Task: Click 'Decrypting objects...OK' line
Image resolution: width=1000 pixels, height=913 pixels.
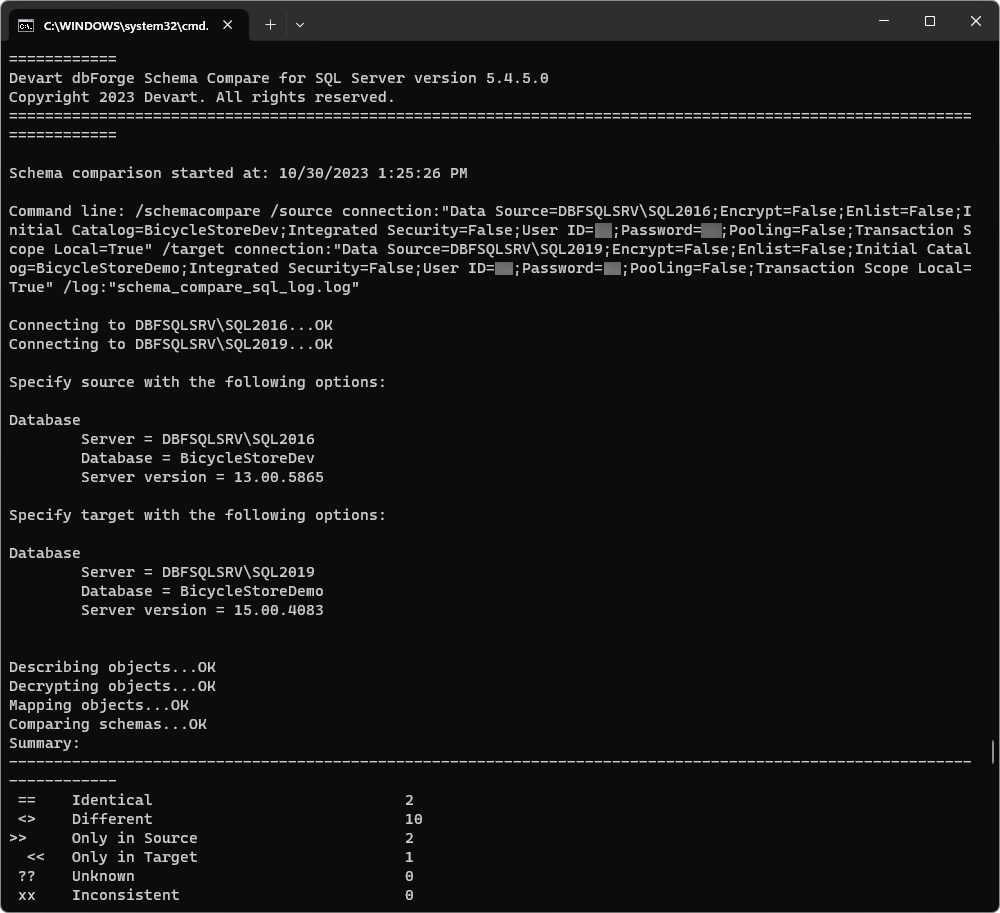Action: pos(112,686)
